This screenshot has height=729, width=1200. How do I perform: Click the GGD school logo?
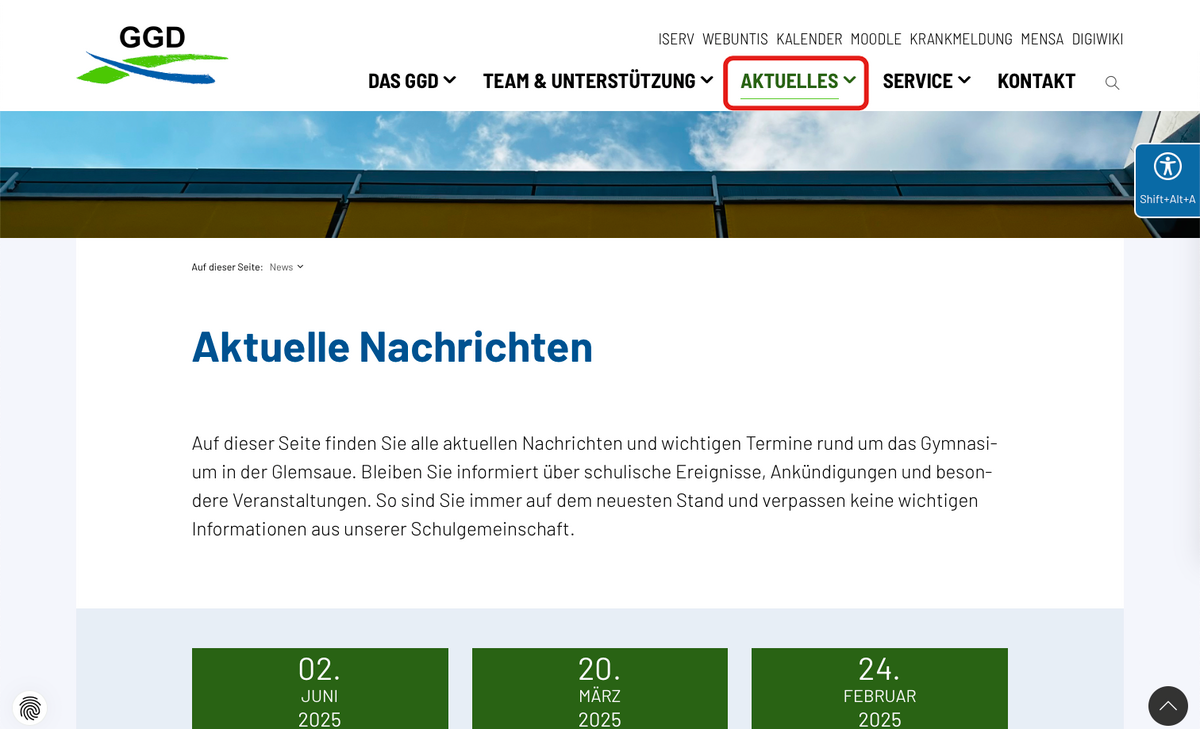[152, 55]
